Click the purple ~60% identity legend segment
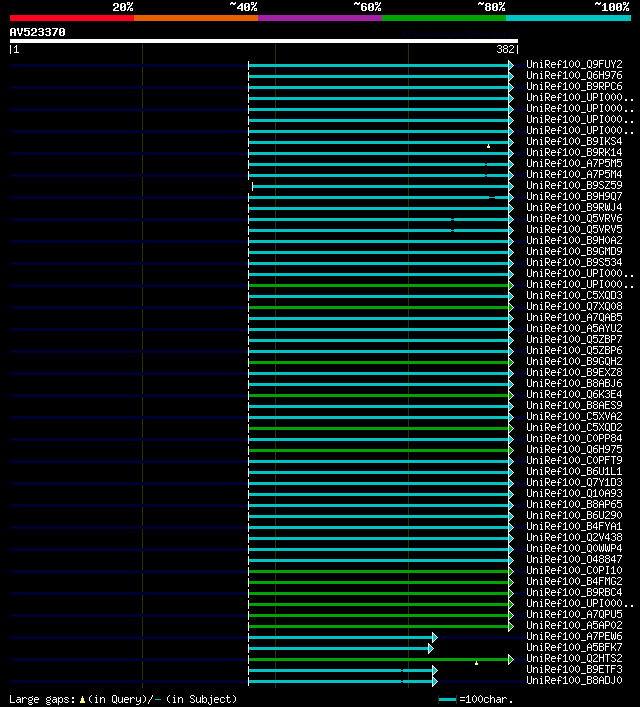Viewport: 640px width, 707px height. [320, 18]
